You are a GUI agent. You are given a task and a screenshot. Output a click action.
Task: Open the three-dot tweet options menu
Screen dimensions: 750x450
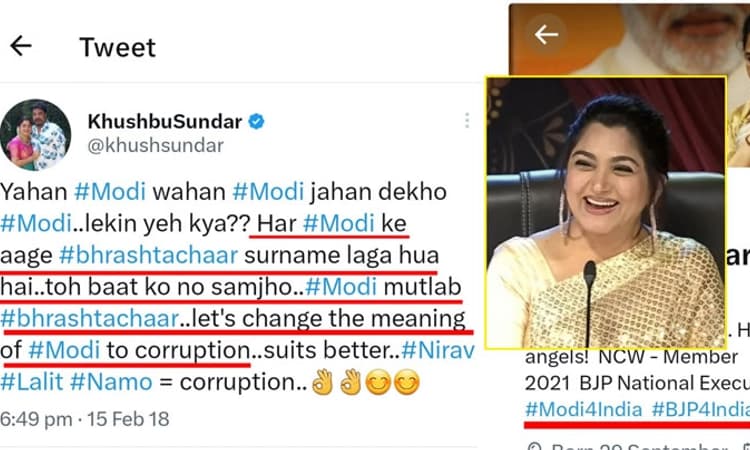point(466,121)
